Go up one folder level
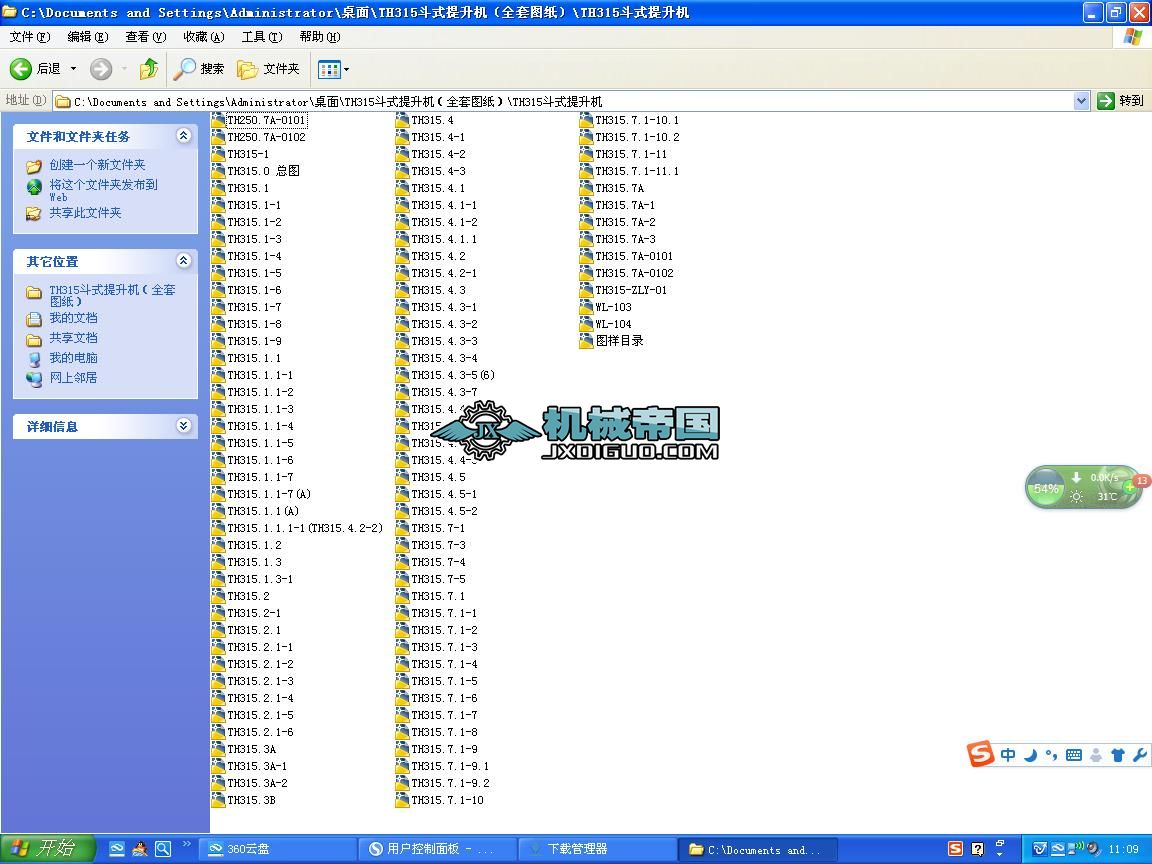 149,69
